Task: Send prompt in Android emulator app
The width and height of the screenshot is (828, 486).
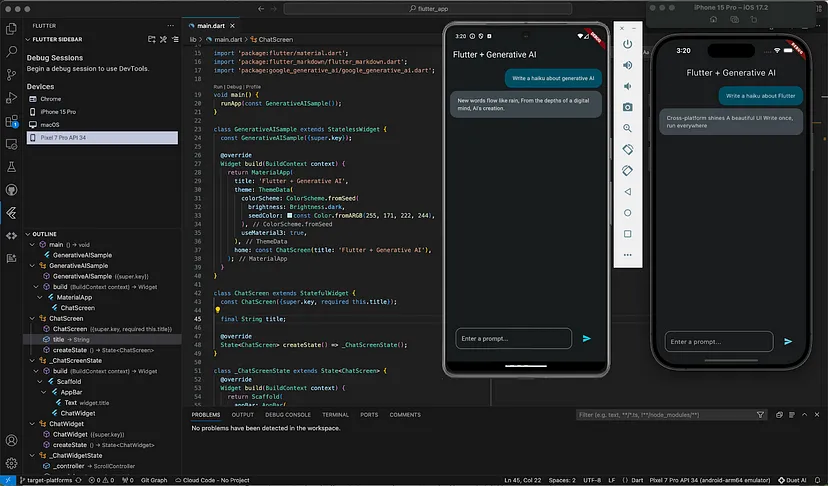Action: pyautogui.click(x=587, y=339)
